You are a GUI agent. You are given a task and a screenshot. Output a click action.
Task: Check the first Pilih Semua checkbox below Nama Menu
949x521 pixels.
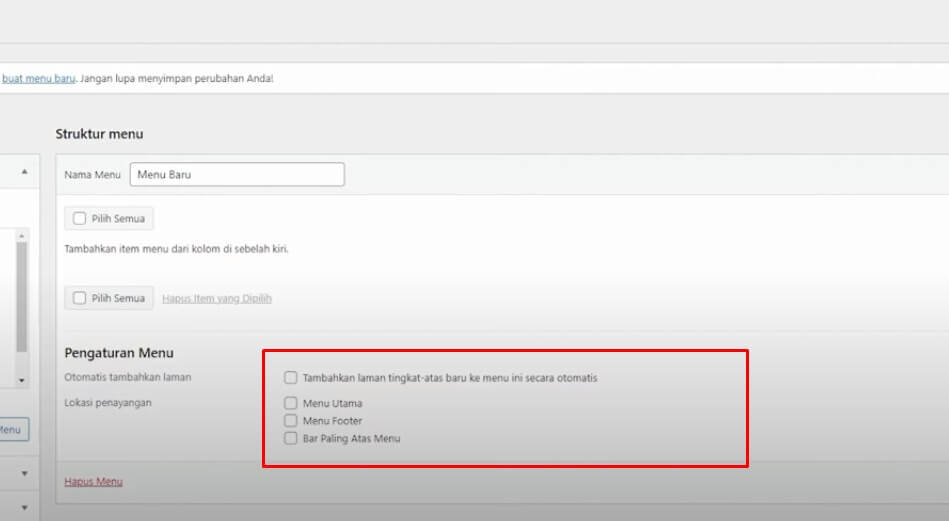point(79,218)
